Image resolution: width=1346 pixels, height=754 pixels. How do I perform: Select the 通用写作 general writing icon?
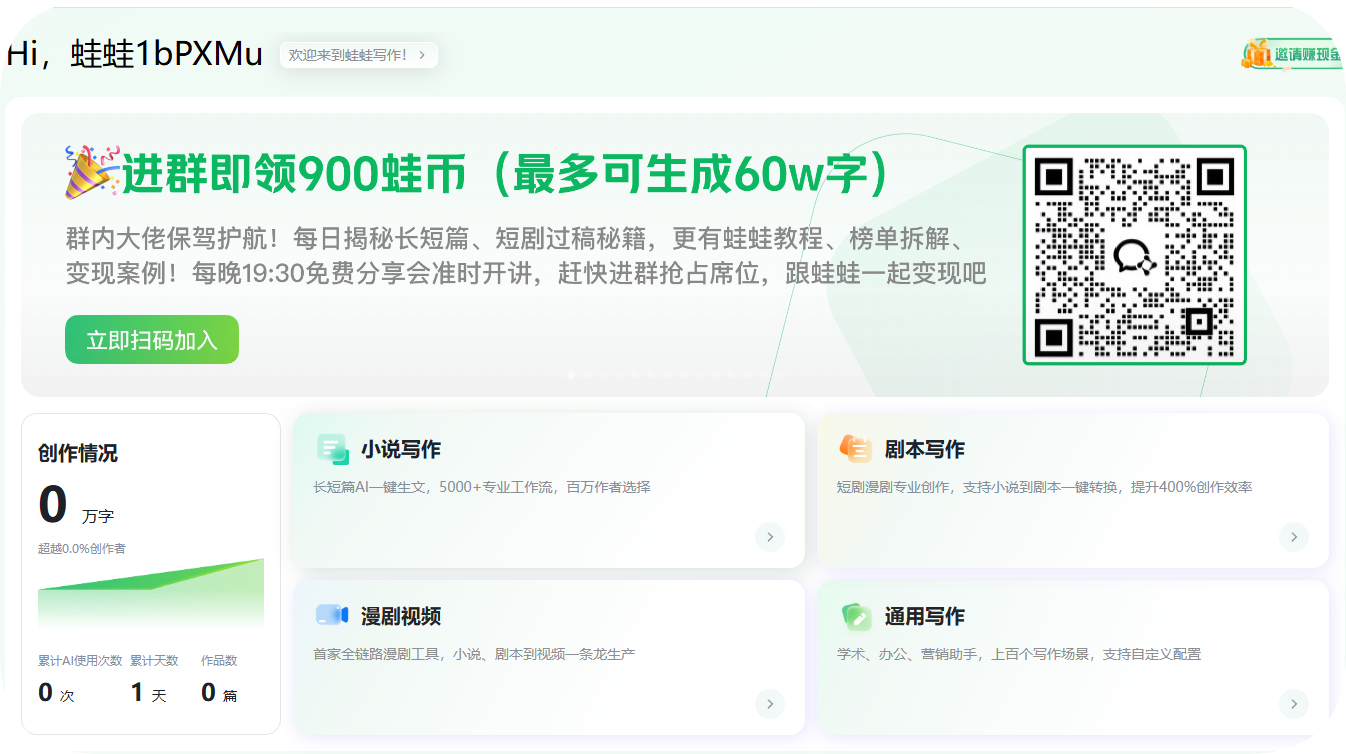coord(855,616)
